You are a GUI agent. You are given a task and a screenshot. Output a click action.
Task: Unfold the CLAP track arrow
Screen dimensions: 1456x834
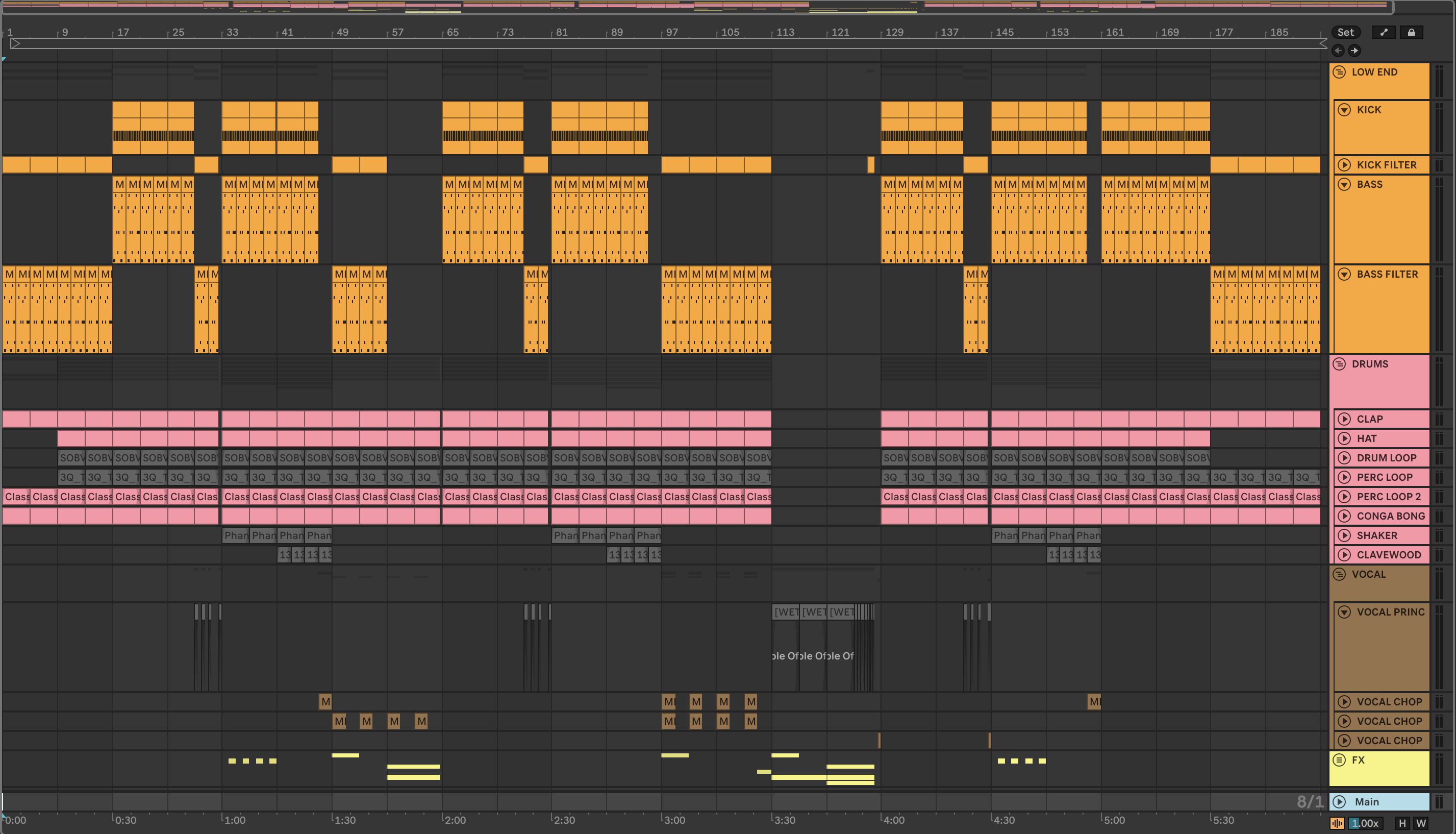pos(1344,419)
